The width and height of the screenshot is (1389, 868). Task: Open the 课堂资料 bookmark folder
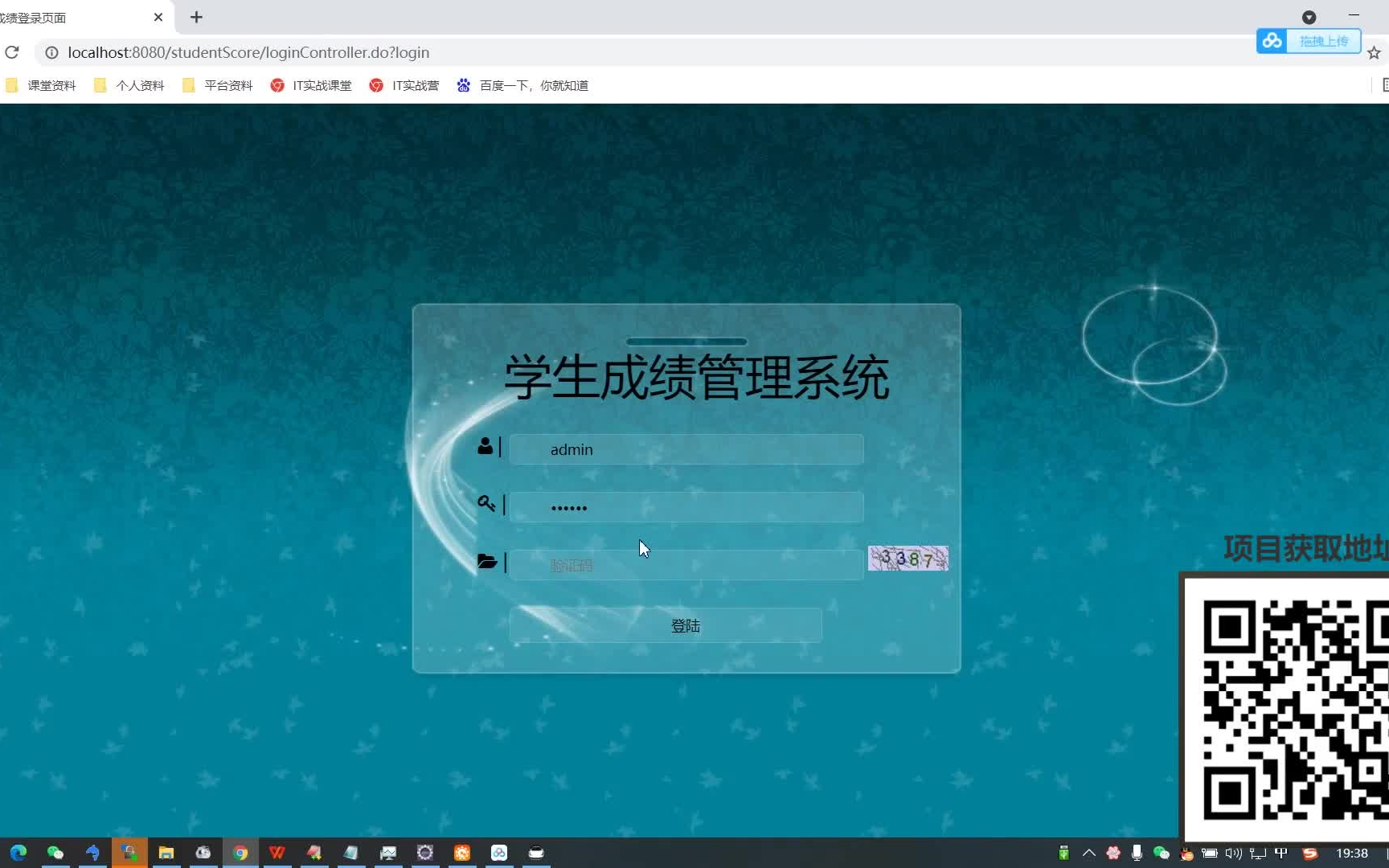41,85
